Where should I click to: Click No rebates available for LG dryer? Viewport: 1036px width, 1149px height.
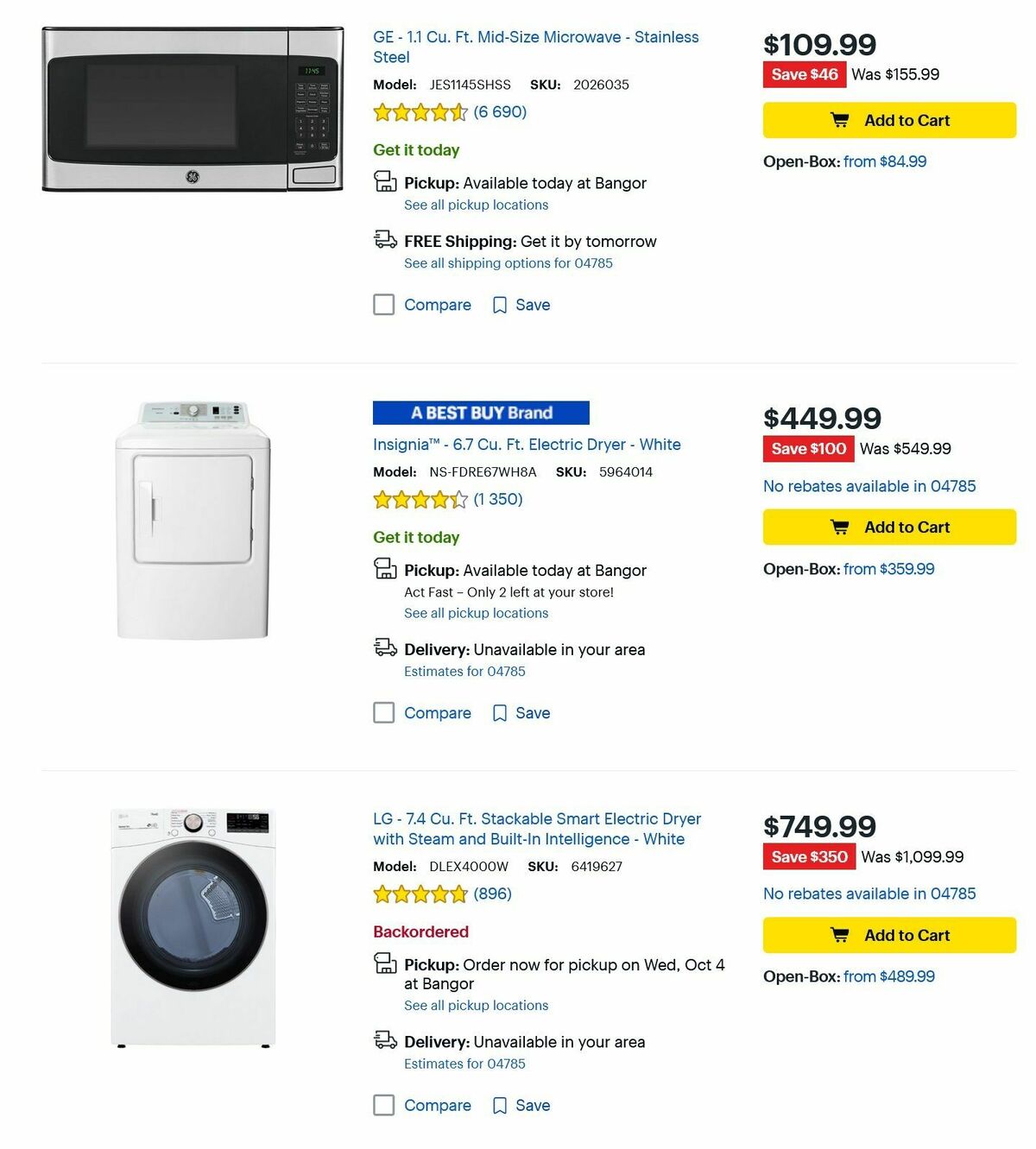pos(869,893)
